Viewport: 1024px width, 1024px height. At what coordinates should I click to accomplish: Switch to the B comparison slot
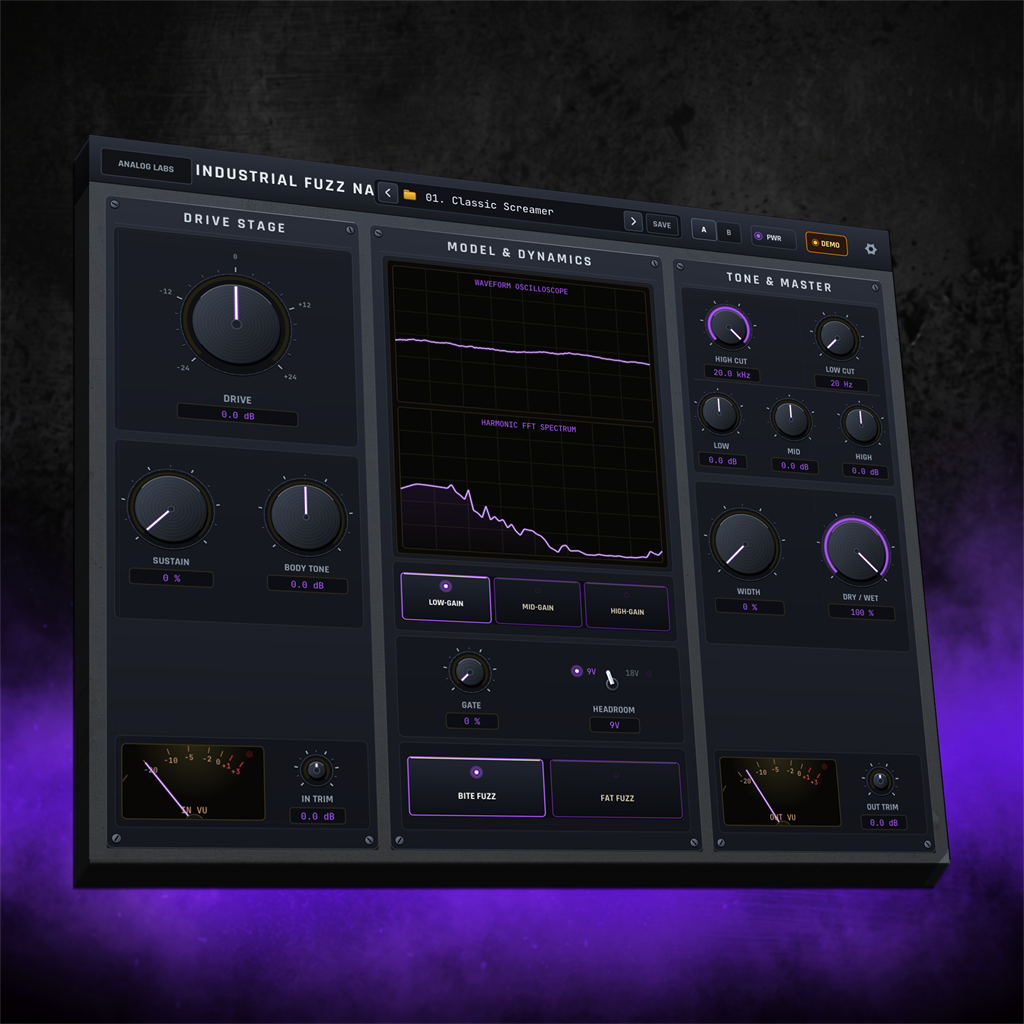coord(729,232)
